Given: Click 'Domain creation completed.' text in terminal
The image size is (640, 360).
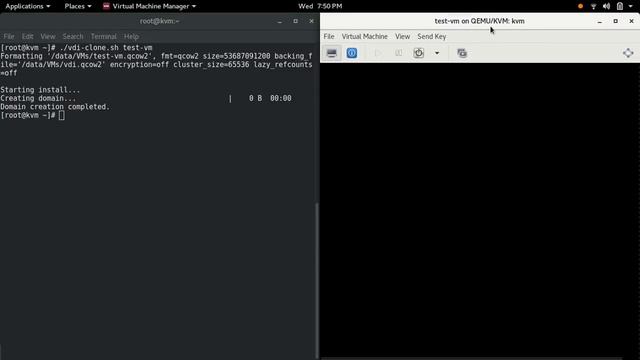Looking at the screenshot, I should pyautogui.click(x=55, y=107).
